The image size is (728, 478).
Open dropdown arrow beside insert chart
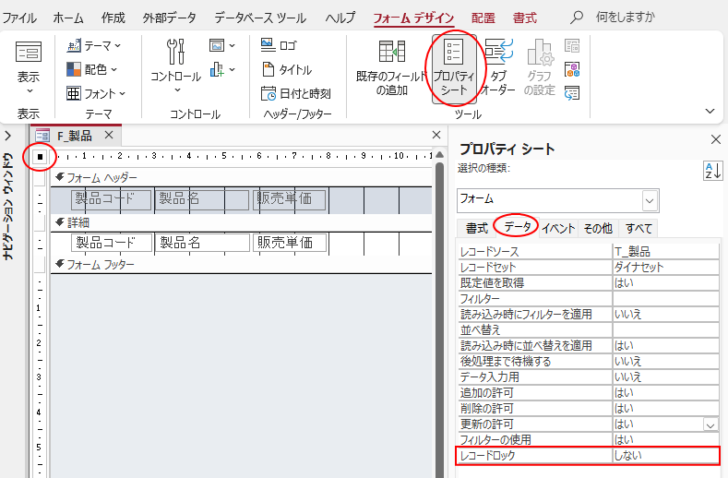tap(232, 70)
